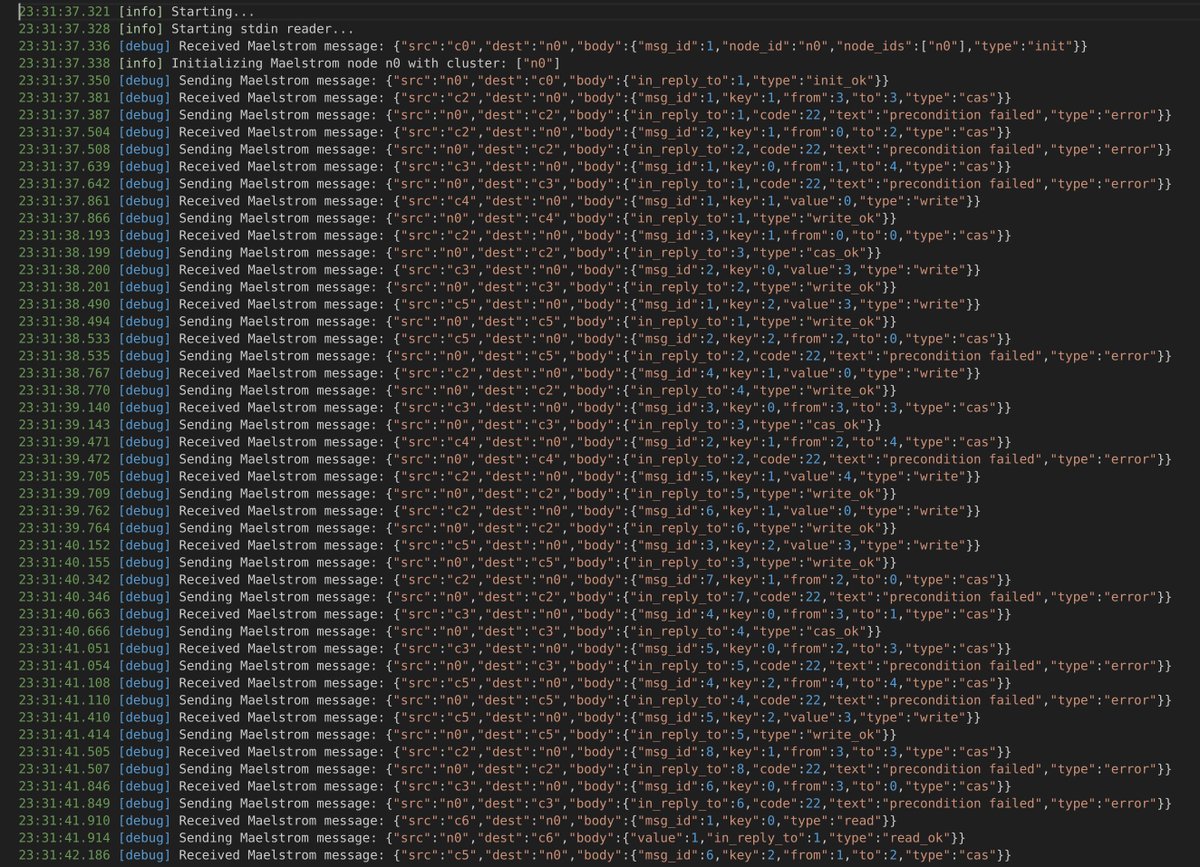Click the timestamp 23:31:40.663
The width and height of the screenshot is (1200, 867).
coord(65,613)
